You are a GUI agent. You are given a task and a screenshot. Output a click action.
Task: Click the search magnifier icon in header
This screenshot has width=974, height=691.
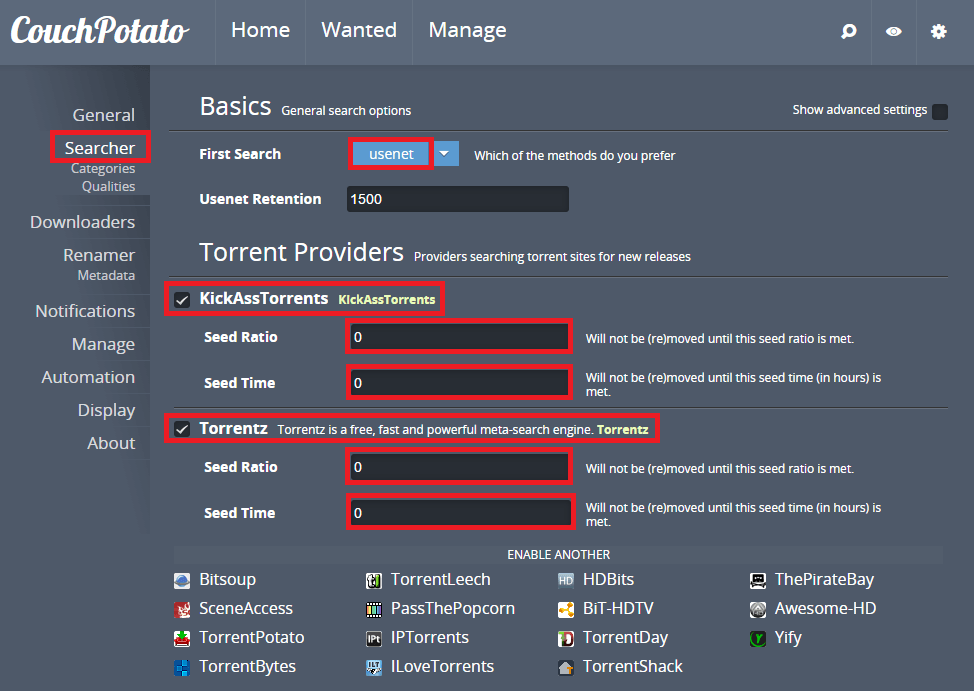[x=849, y=32]
